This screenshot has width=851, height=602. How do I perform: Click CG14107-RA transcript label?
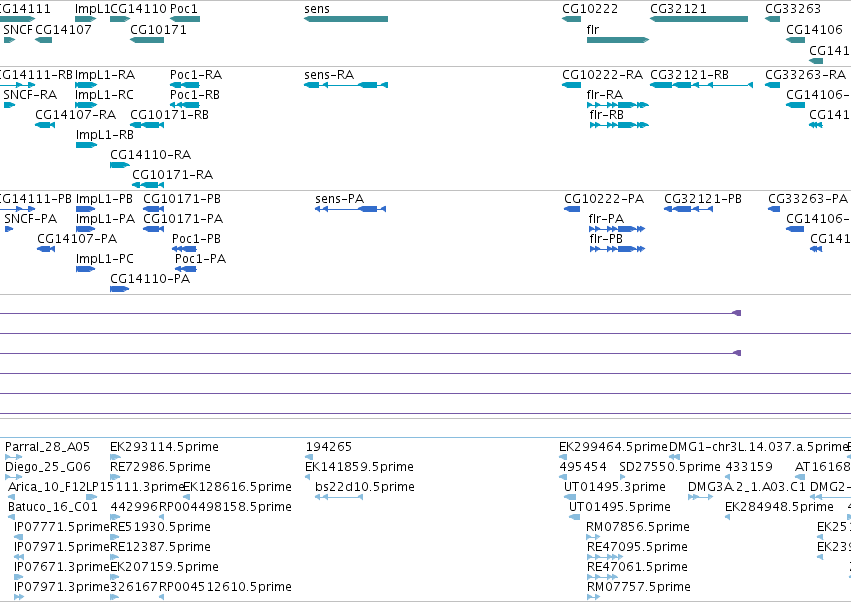pos(75,115)
